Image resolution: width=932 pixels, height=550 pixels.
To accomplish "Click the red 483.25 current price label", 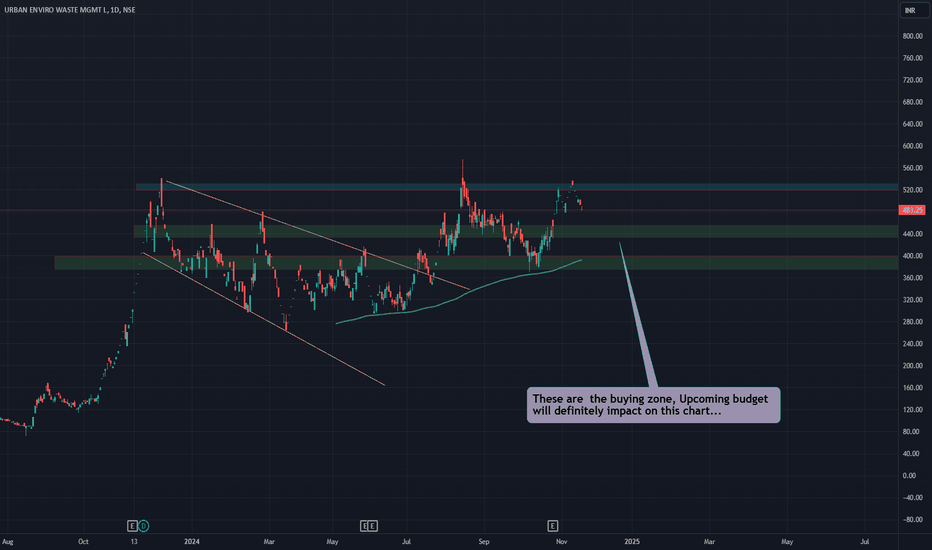I will (x=912, y=210).
